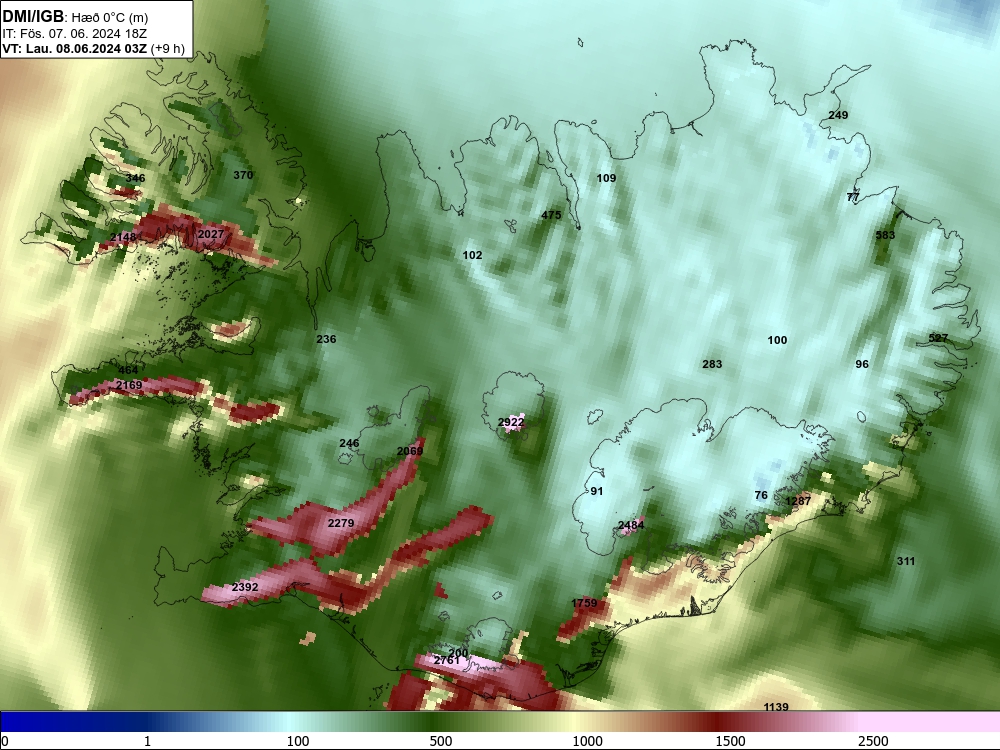Click the map value 76
This screenshot has width=1000, height=750.
(761, 496)
